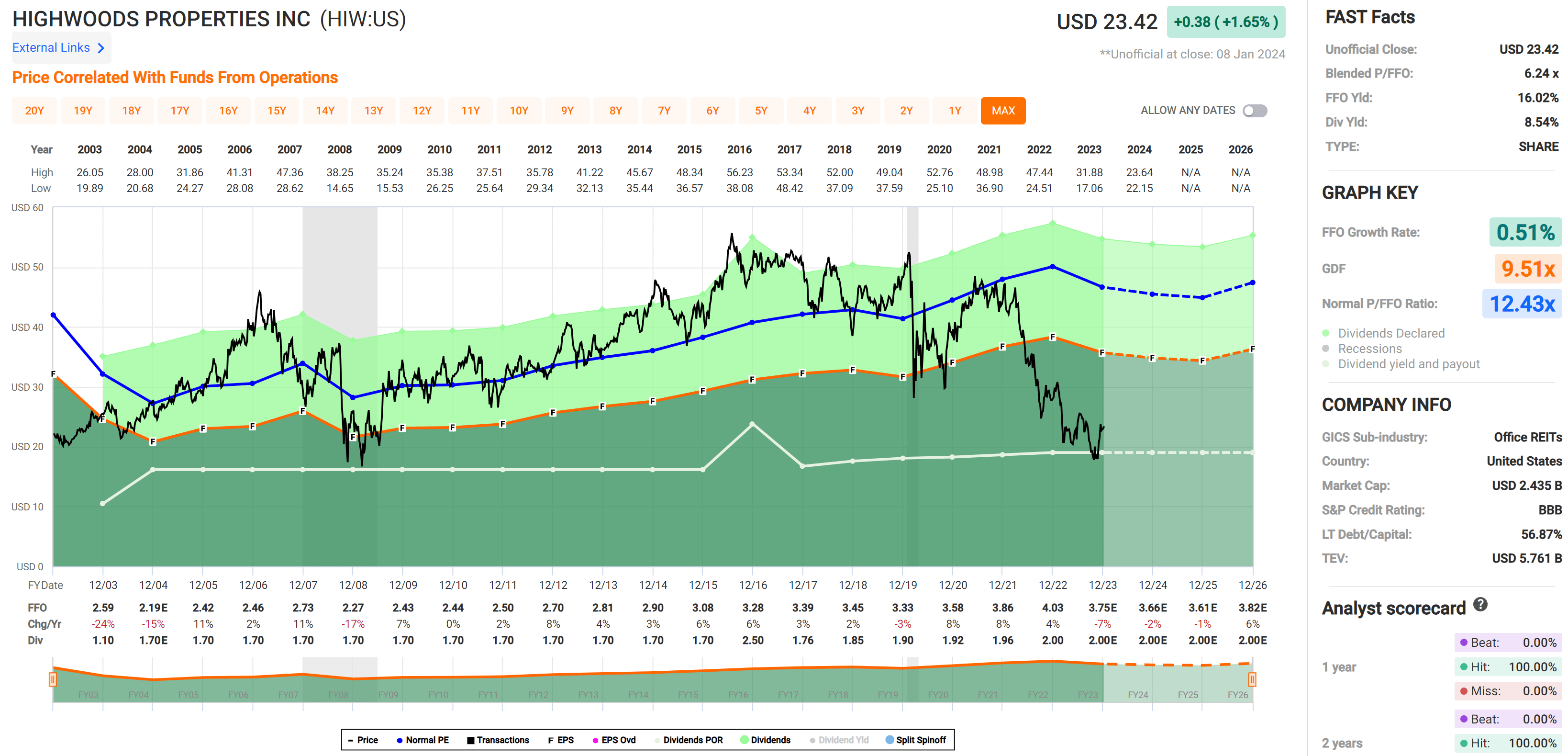Screen dimensions: 1568x756
Task: Open the Analyst scorecard help icon
Action: 1481,605
